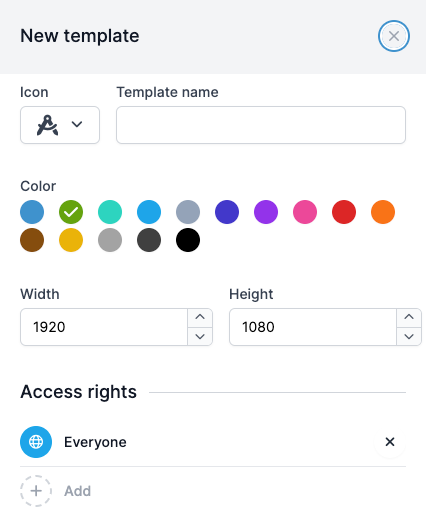Decrease Height with the down arrow
Viewport: 426px width, 523px height.
click(x=409, y=336)
